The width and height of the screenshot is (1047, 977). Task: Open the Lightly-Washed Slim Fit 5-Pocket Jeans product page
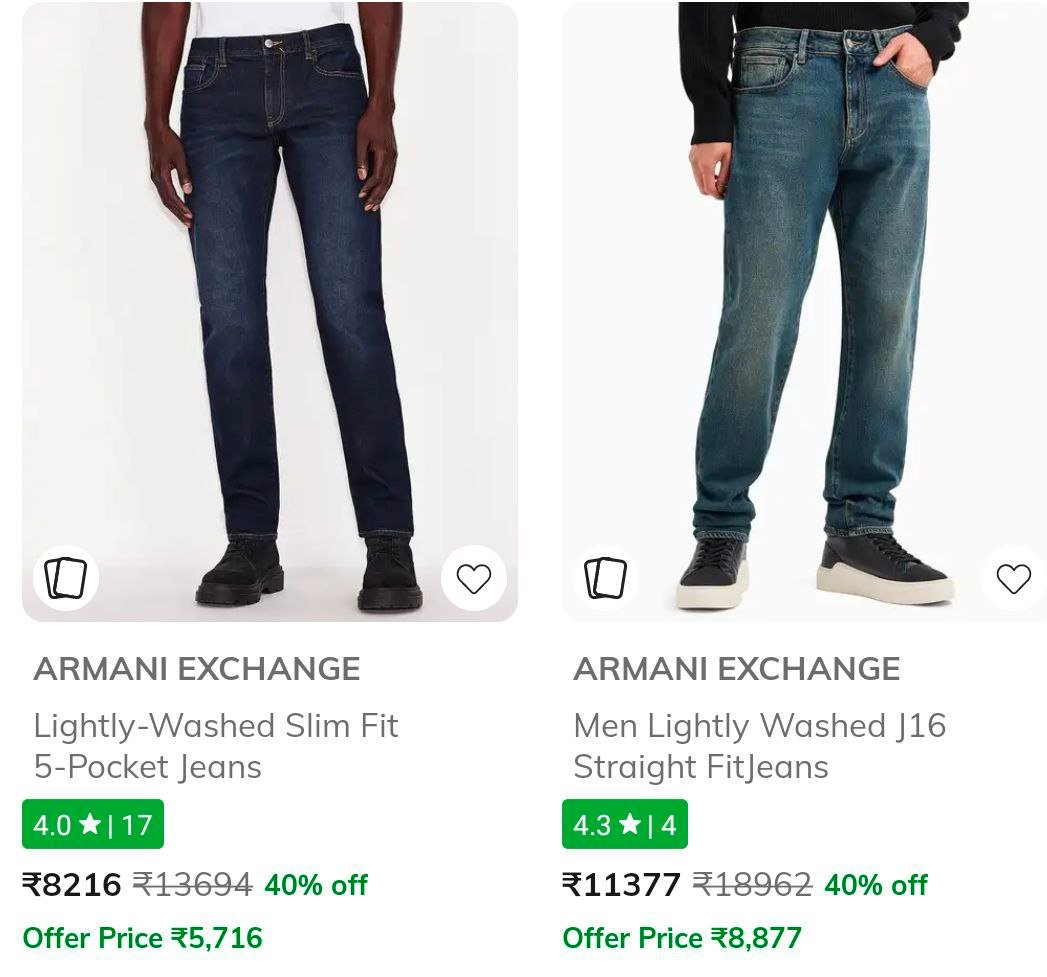[216, 746]
